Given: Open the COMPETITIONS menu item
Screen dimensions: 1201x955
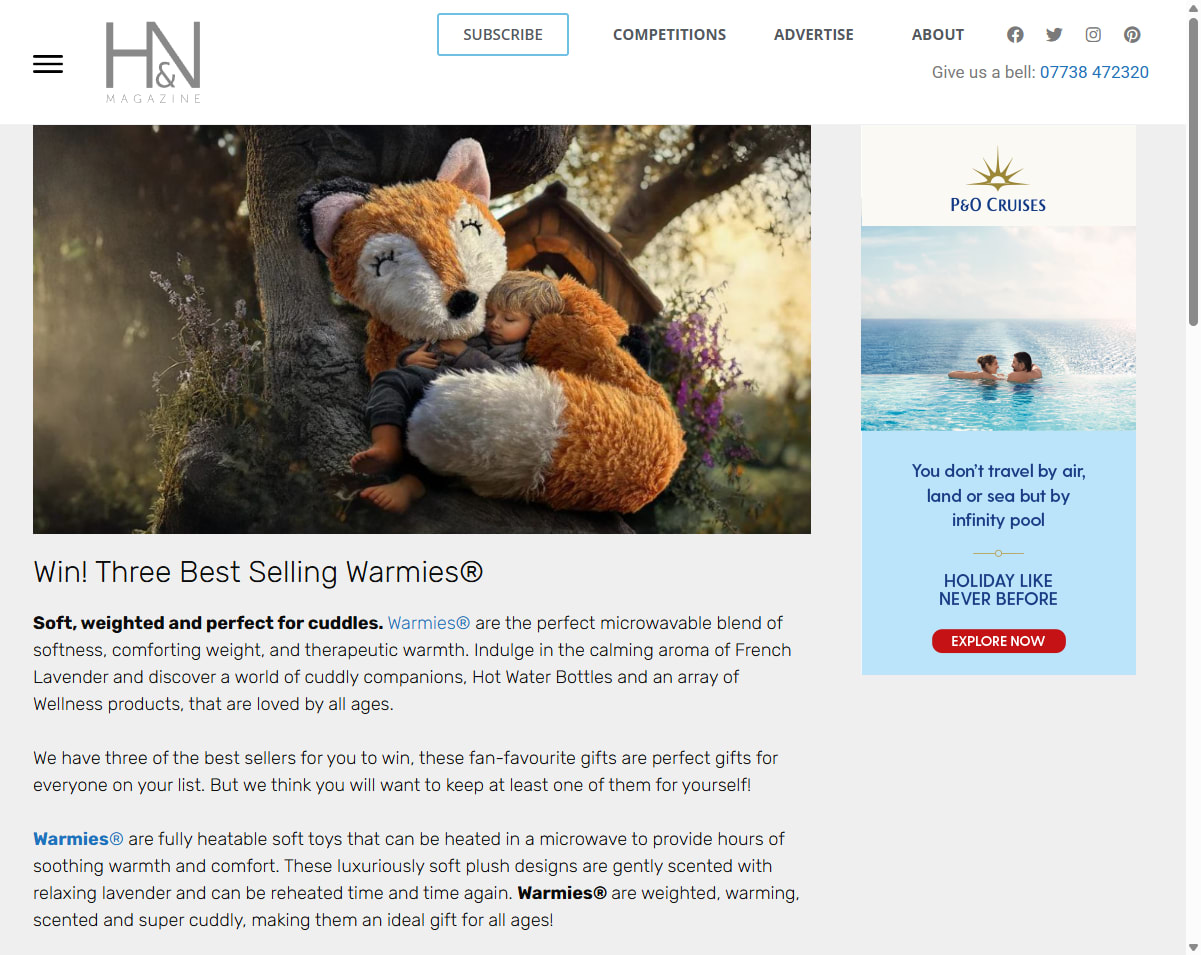Looking at the screenshot, I should click(669, 34).
